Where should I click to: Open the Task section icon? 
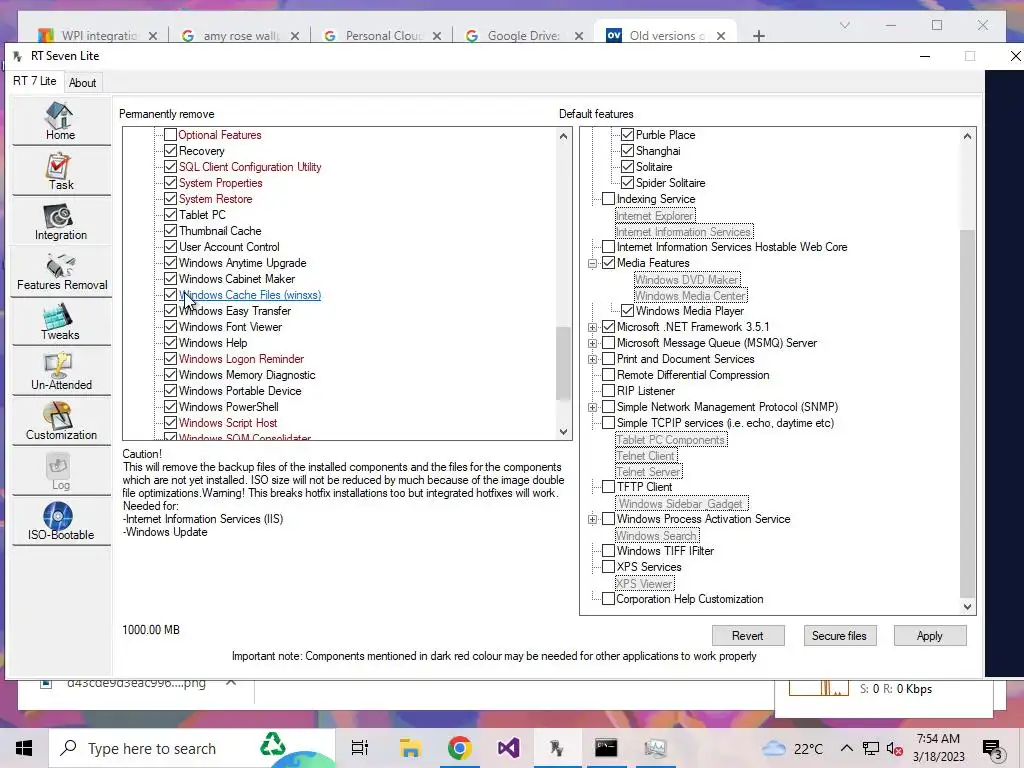(60, 172)
